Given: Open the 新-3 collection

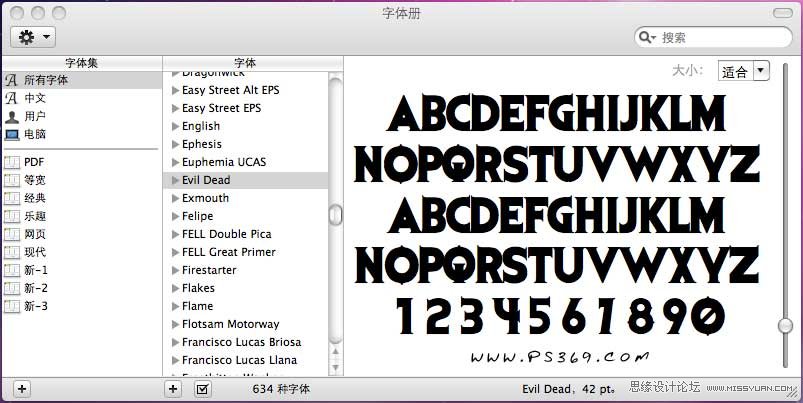Looking at the screenshot, I should tap(82, 306).
